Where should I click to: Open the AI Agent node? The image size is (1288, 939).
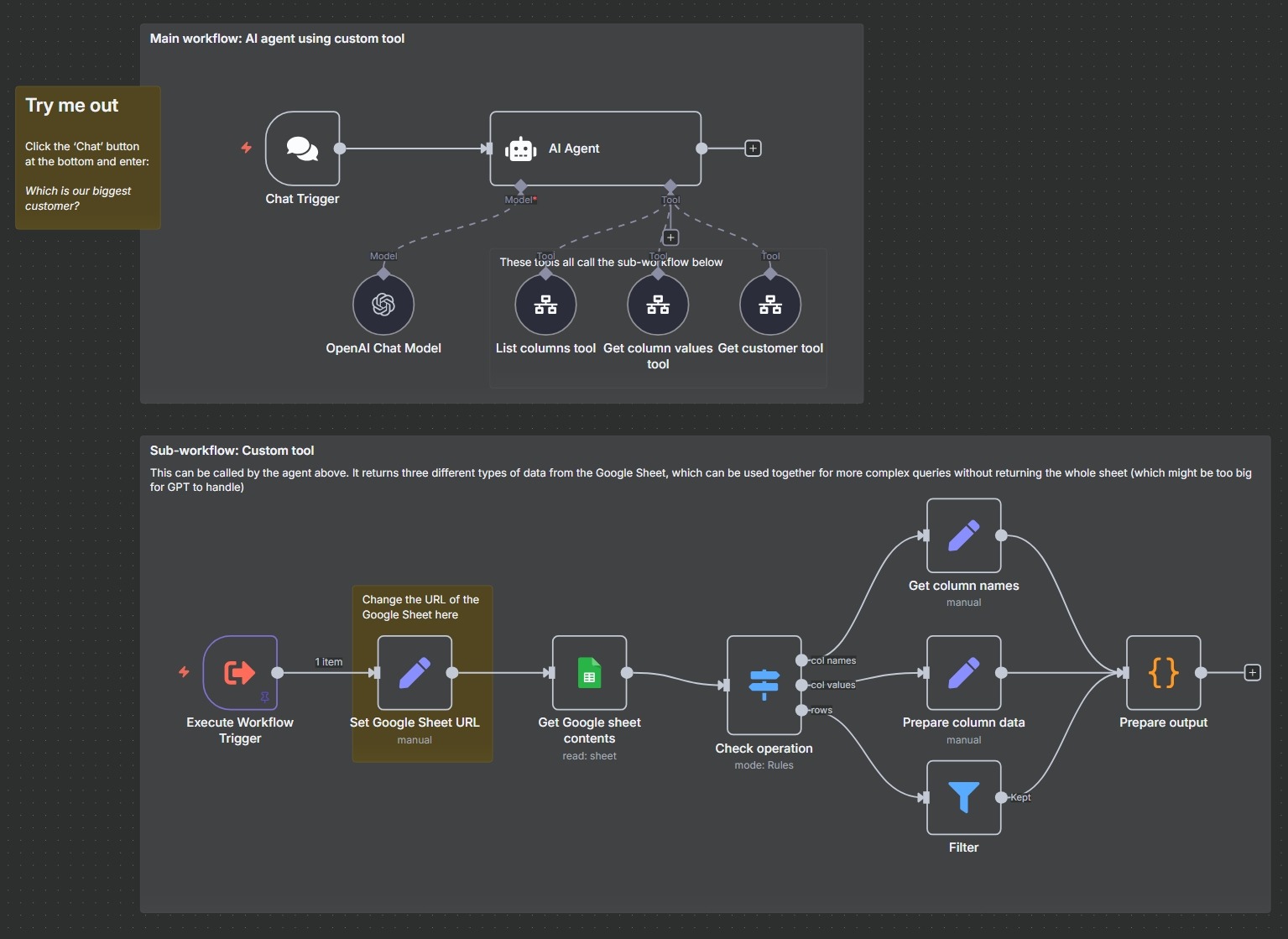595,149
